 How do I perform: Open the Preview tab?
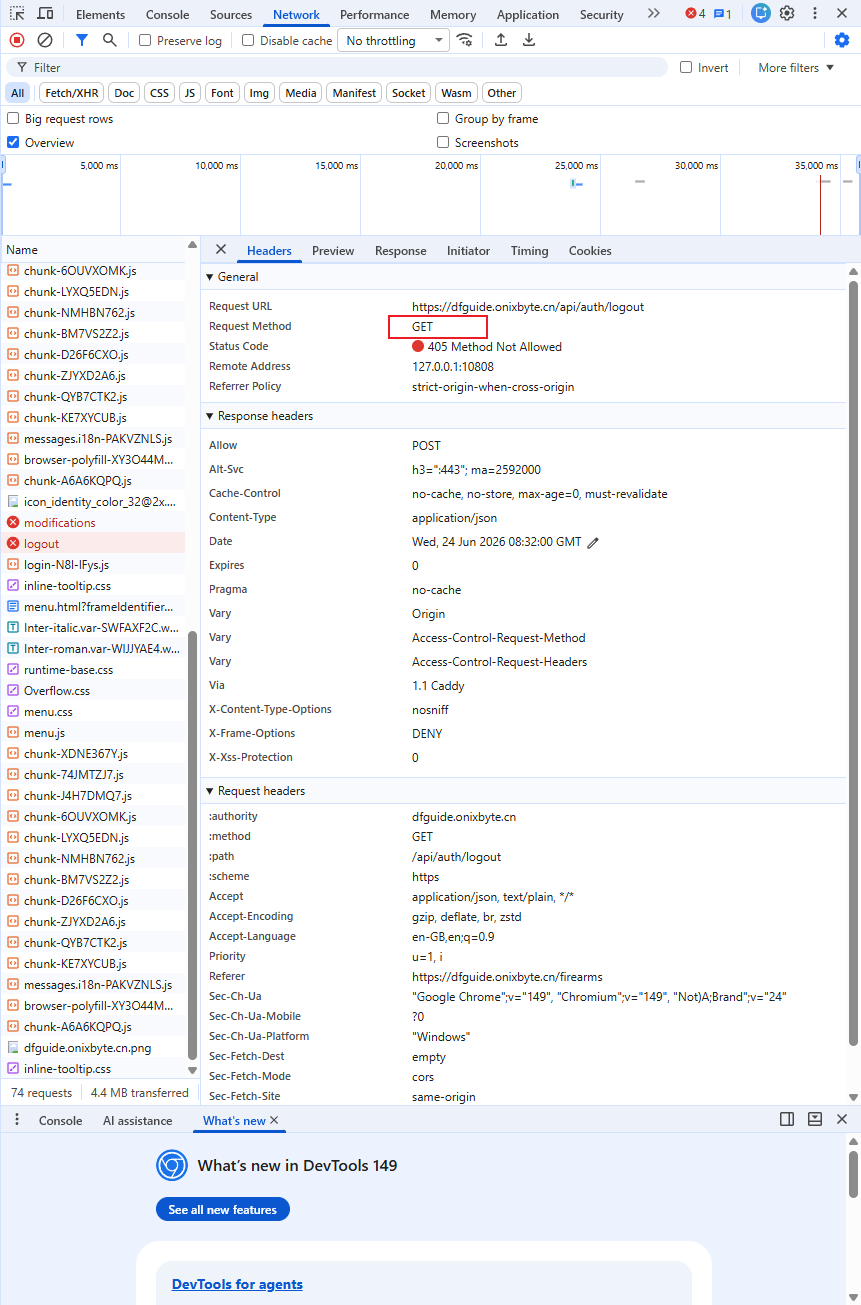click(x=333, y=251)
